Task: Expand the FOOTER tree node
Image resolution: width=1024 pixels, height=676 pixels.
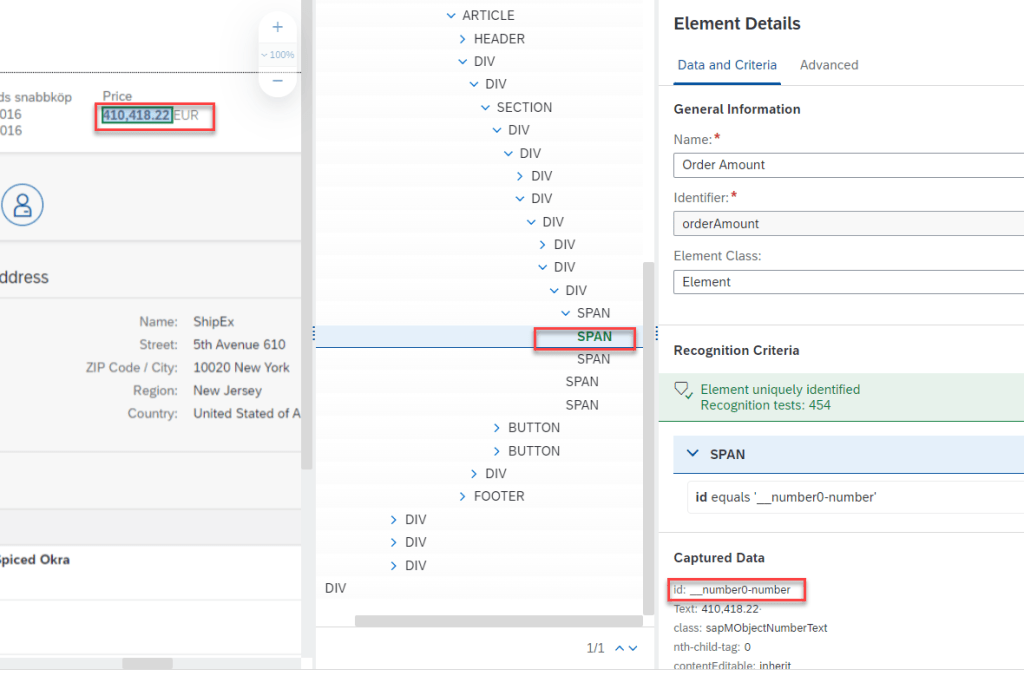Action: (x=463, y=497)
